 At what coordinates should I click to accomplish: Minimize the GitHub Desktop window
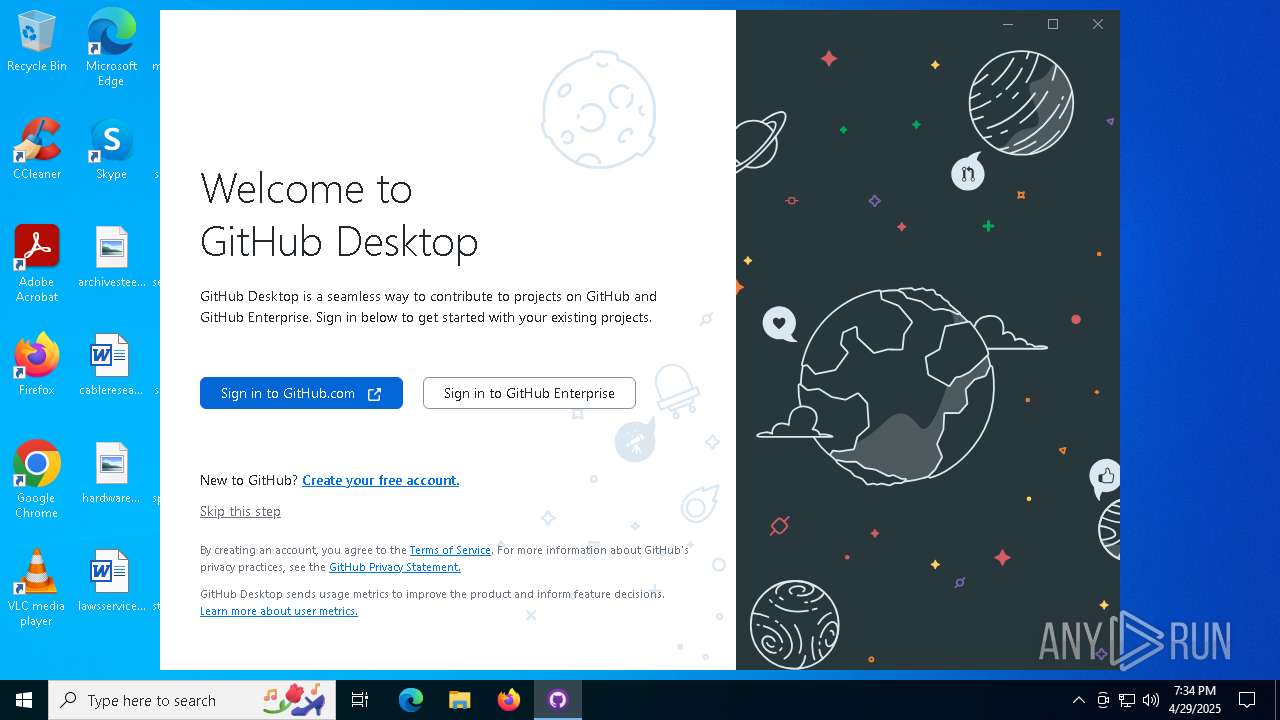pos(1008,24)
